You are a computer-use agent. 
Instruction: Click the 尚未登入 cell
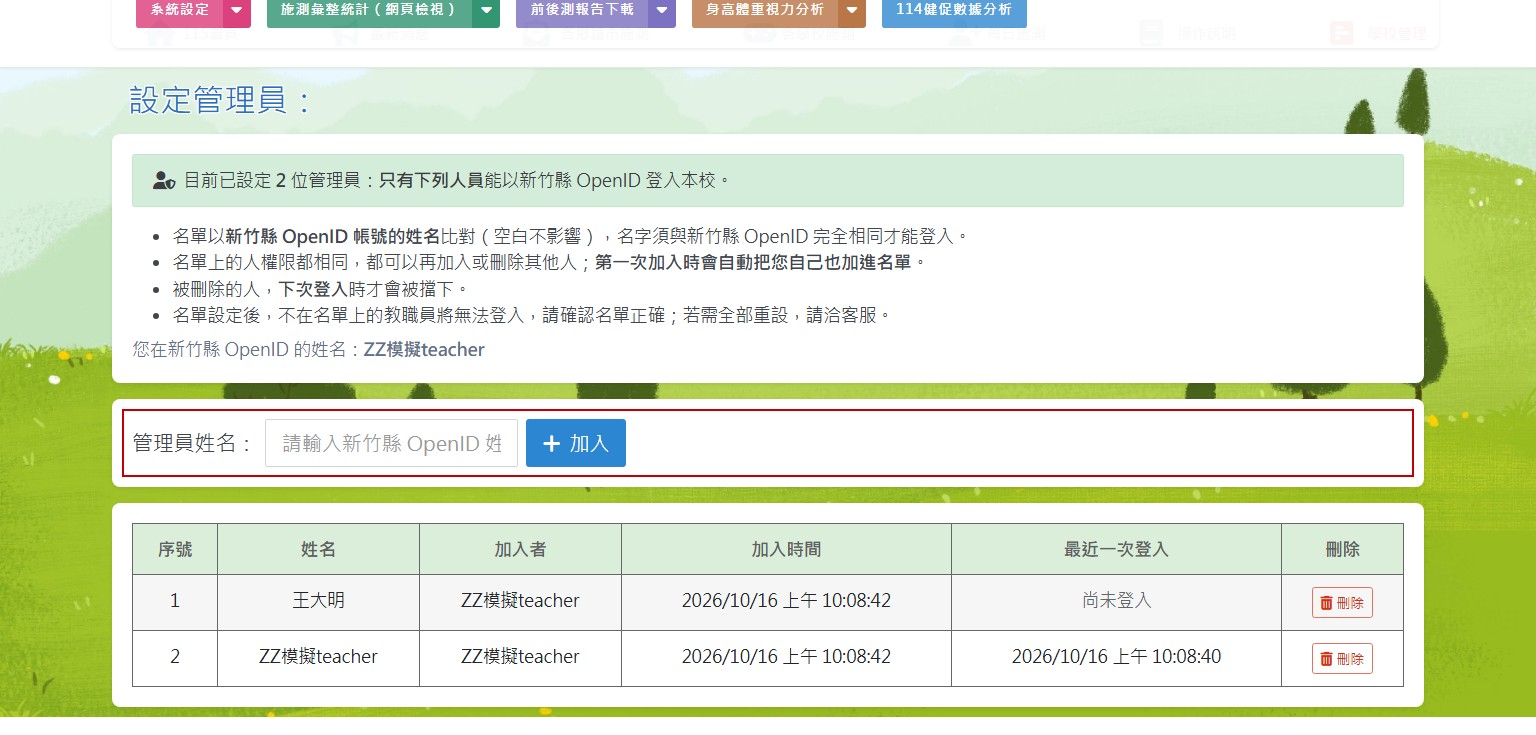[x=1116, y=601]
